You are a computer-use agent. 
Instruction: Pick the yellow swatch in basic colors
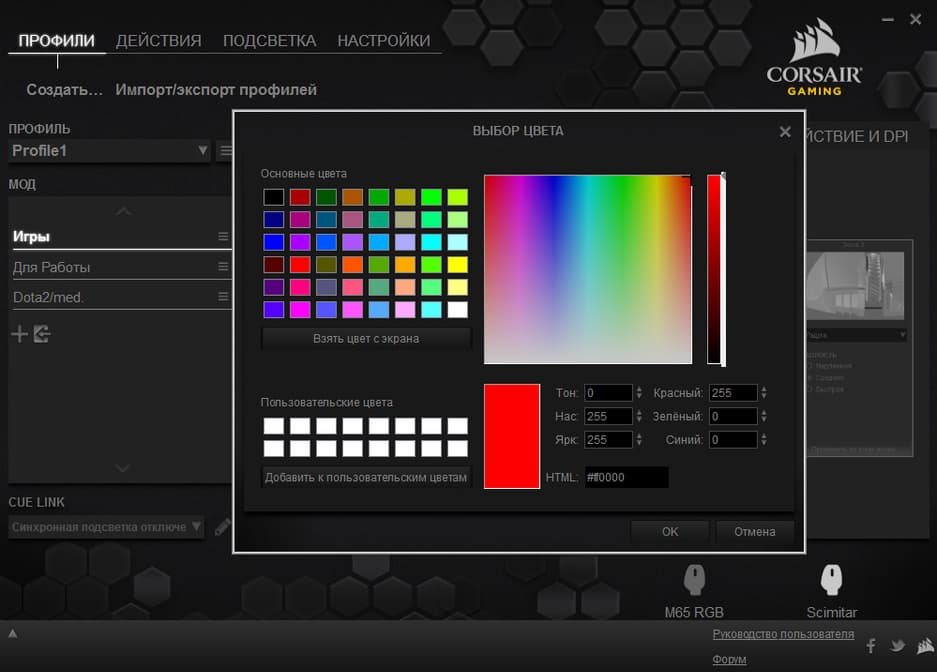point(458,265)
